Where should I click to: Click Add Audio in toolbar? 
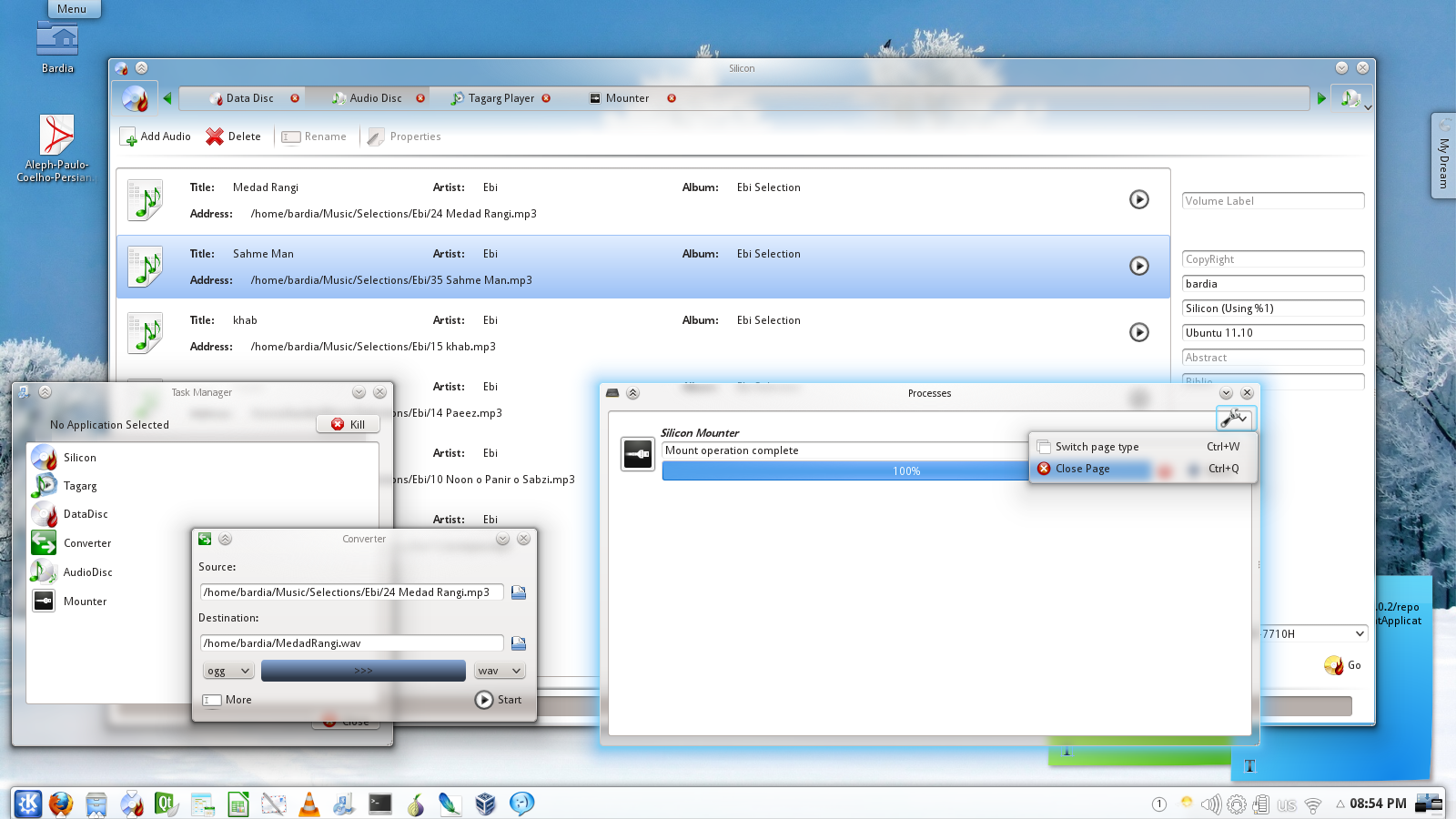[156, 136]
